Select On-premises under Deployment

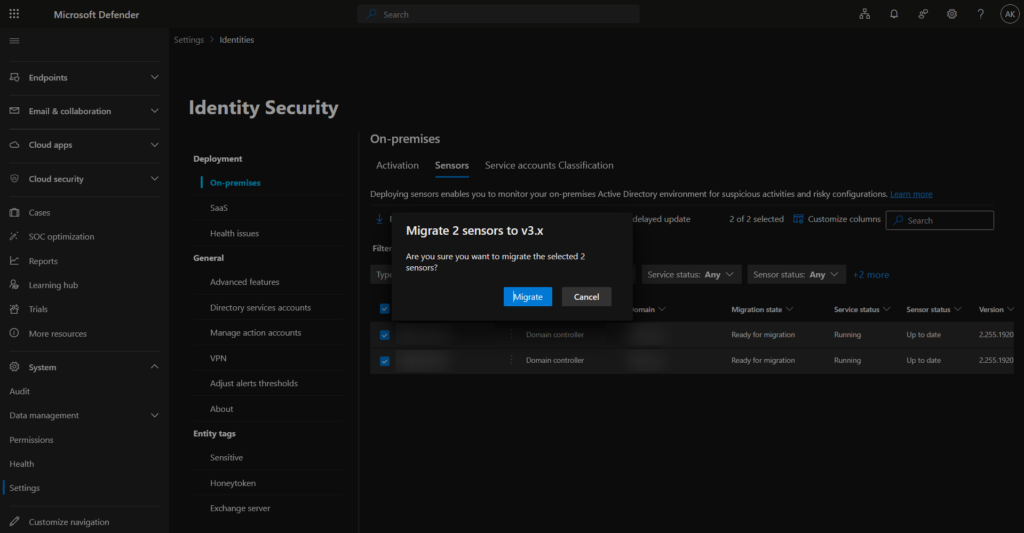(x=235, y=183)
